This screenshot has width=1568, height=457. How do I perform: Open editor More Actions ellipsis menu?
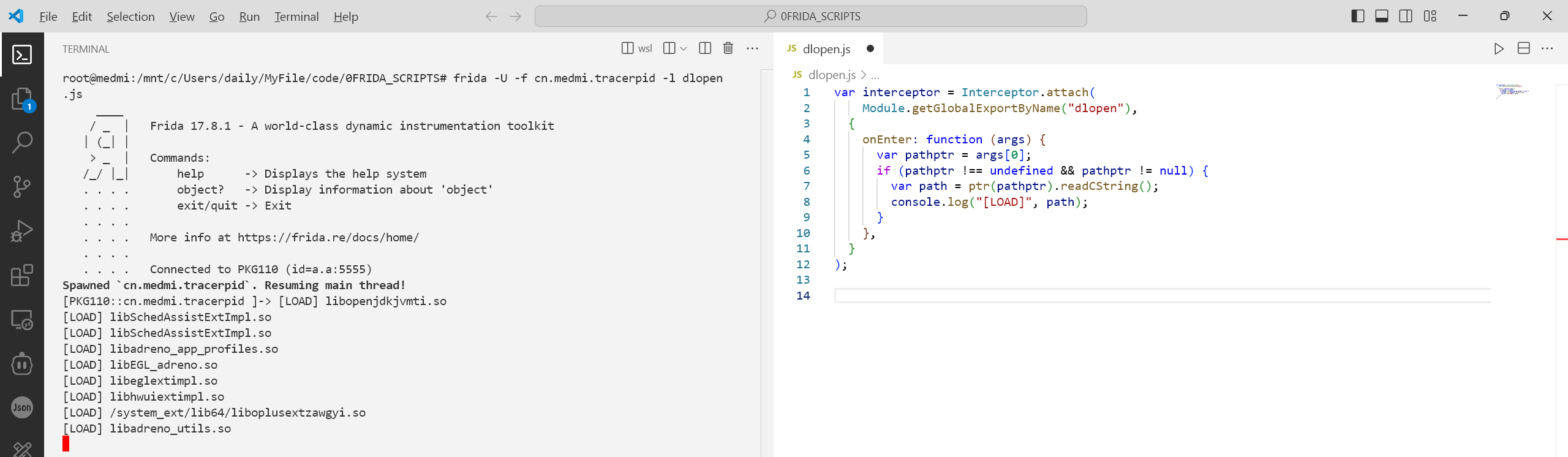coord(1547,49)
